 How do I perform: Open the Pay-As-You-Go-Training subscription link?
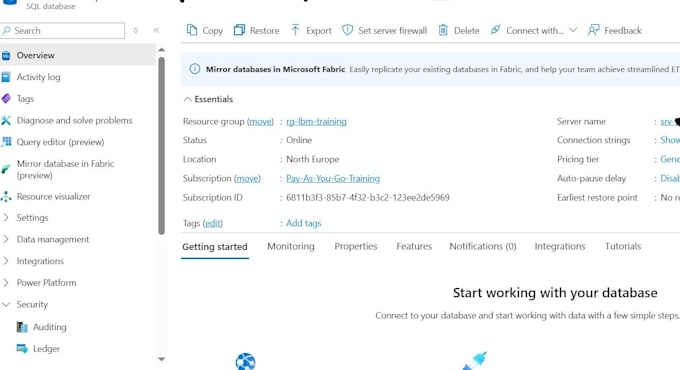(x=333, y=178)
